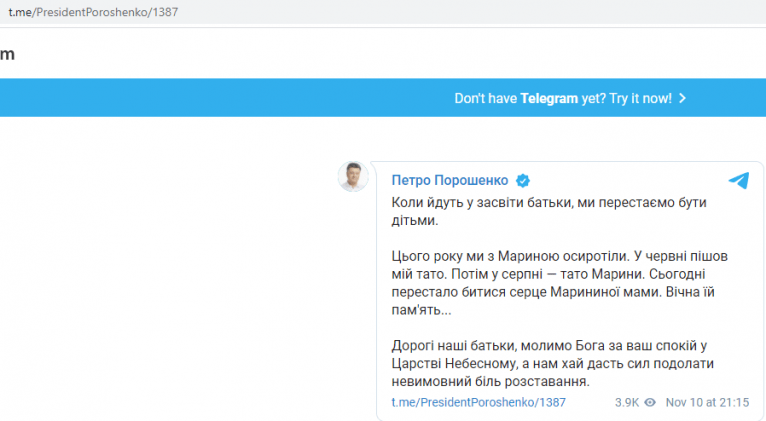Click the paragraph starting "Цього року ми з Мариною"
Screen dimensions: 766x421
point(559,283)
